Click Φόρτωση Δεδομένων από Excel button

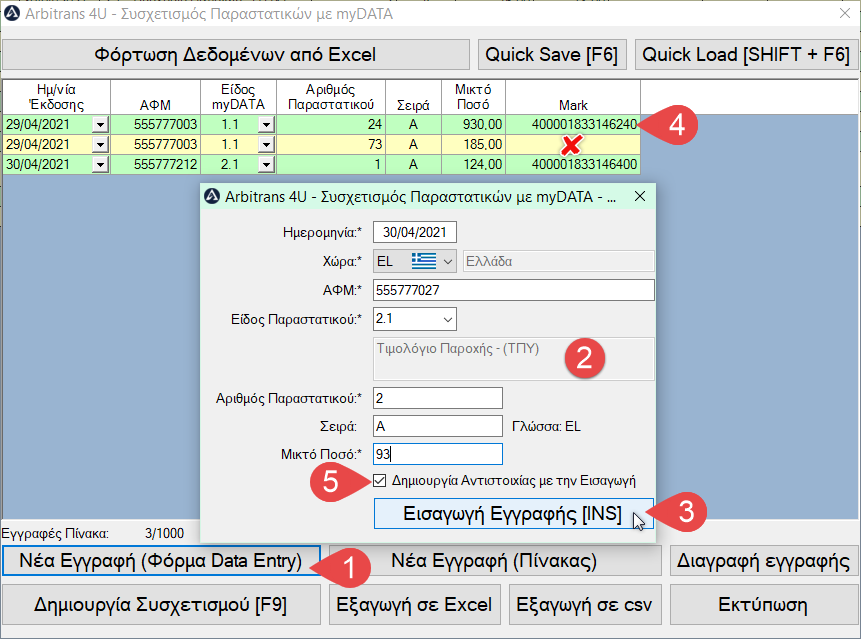pos(236,54)
